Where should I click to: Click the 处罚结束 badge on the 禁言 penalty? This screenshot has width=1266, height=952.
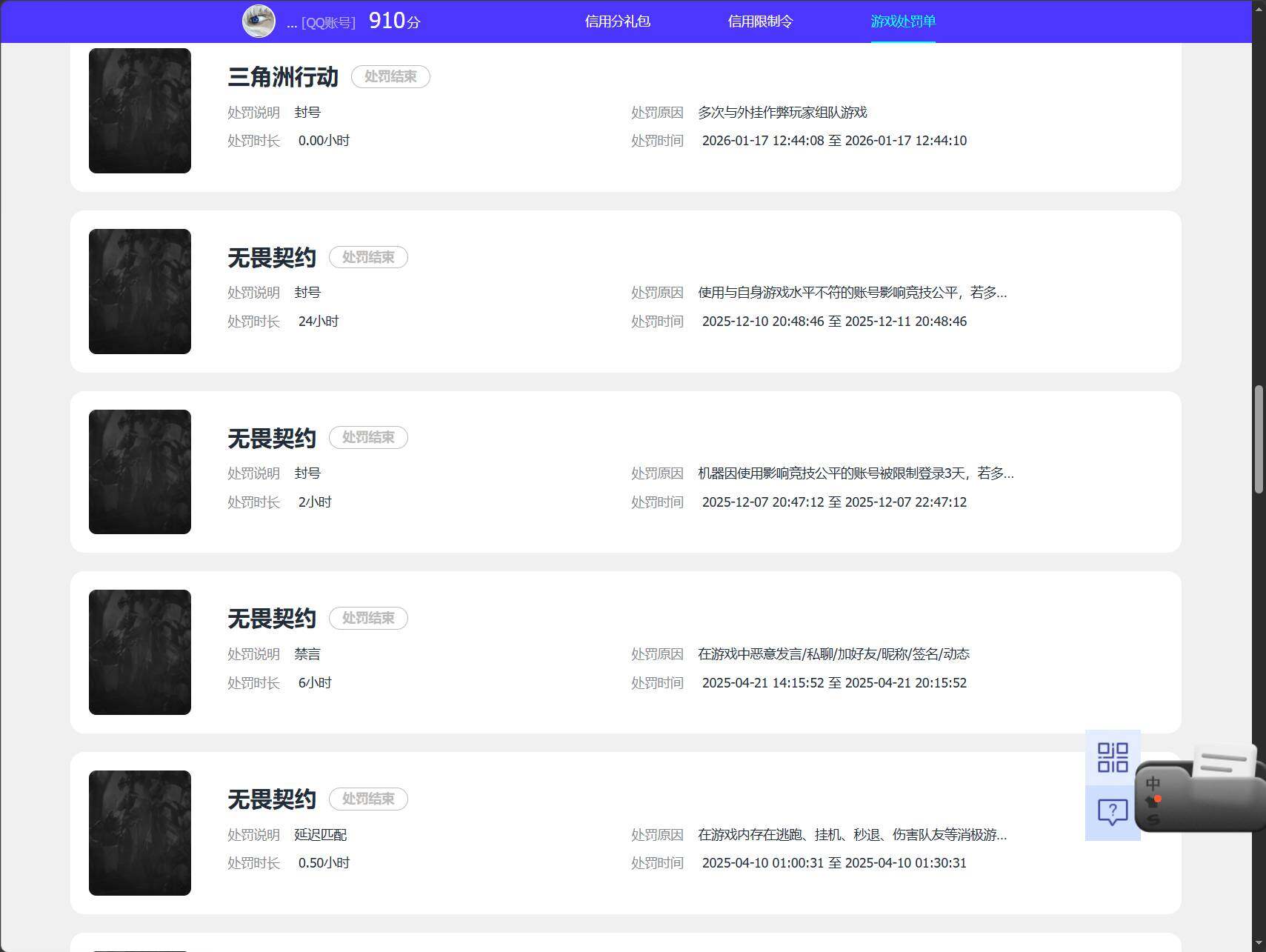tap(368, 618)
